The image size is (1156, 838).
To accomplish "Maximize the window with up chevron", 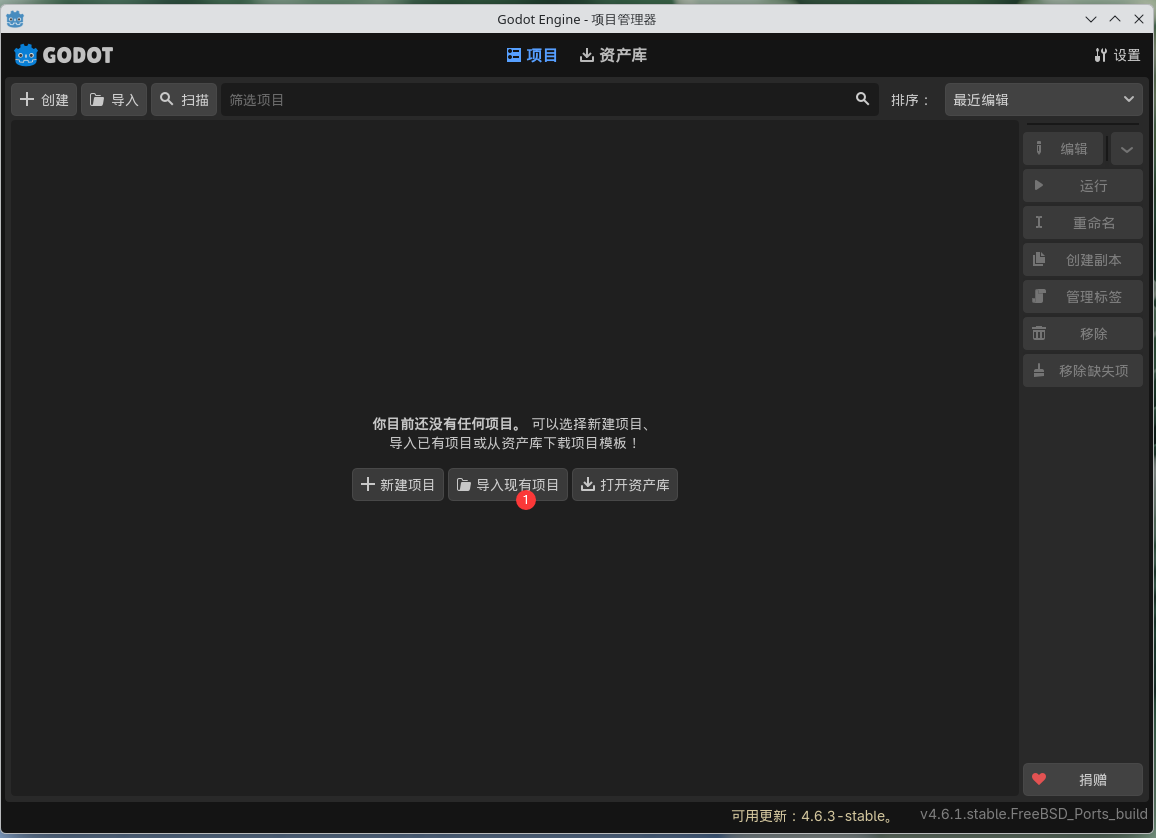I will [1115, 19].
